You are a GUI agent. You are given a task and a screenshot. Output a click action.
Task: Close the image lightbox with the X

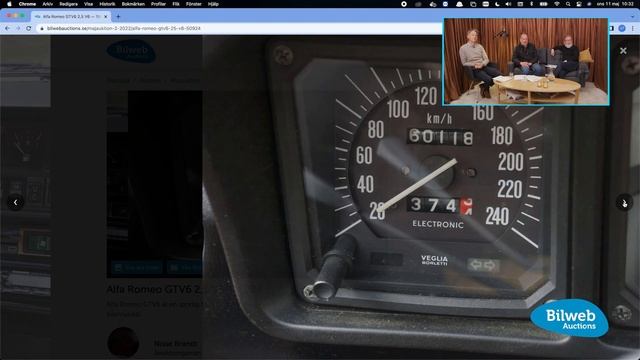(623, 51)
